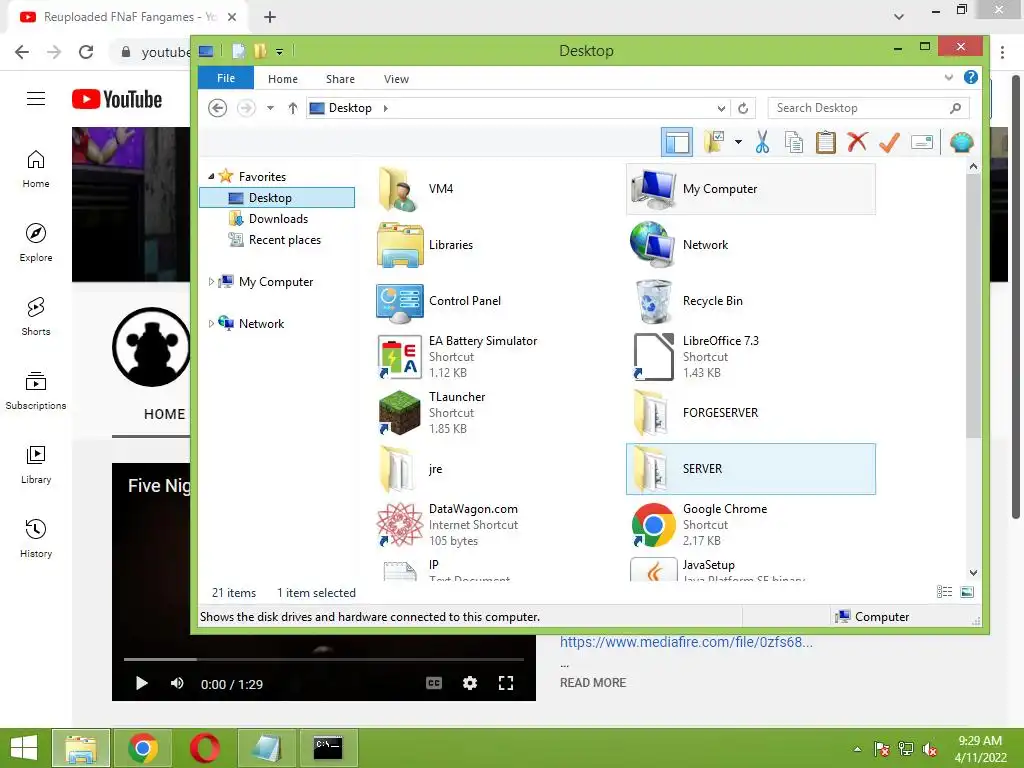Switch to large icons view
The width and height of the screenshot is (1024, 768).
click(x=967, y=592)
